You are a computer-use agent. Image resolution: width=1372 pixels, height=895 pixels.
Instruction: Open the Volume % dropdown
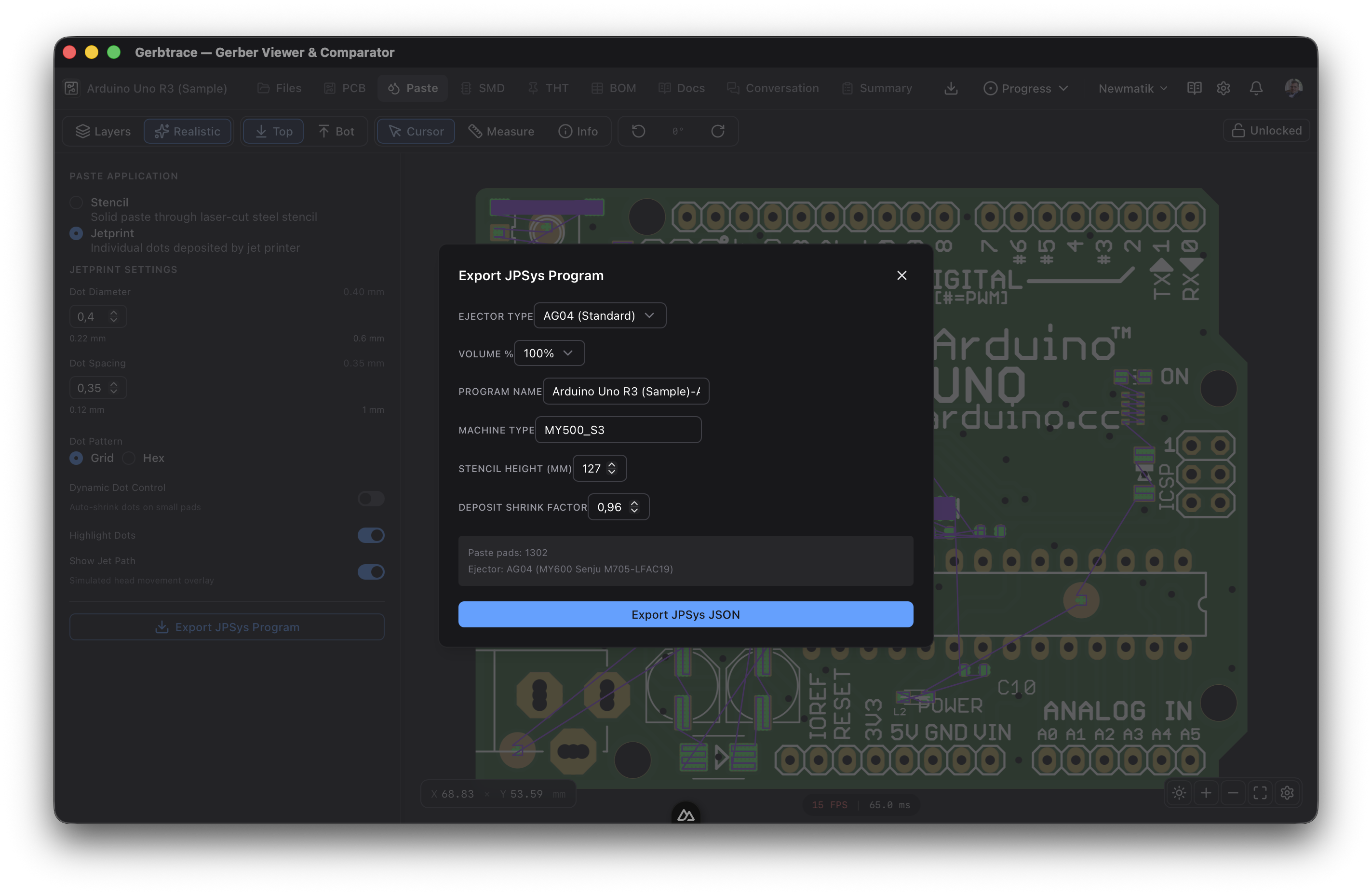tap(549, 353)
